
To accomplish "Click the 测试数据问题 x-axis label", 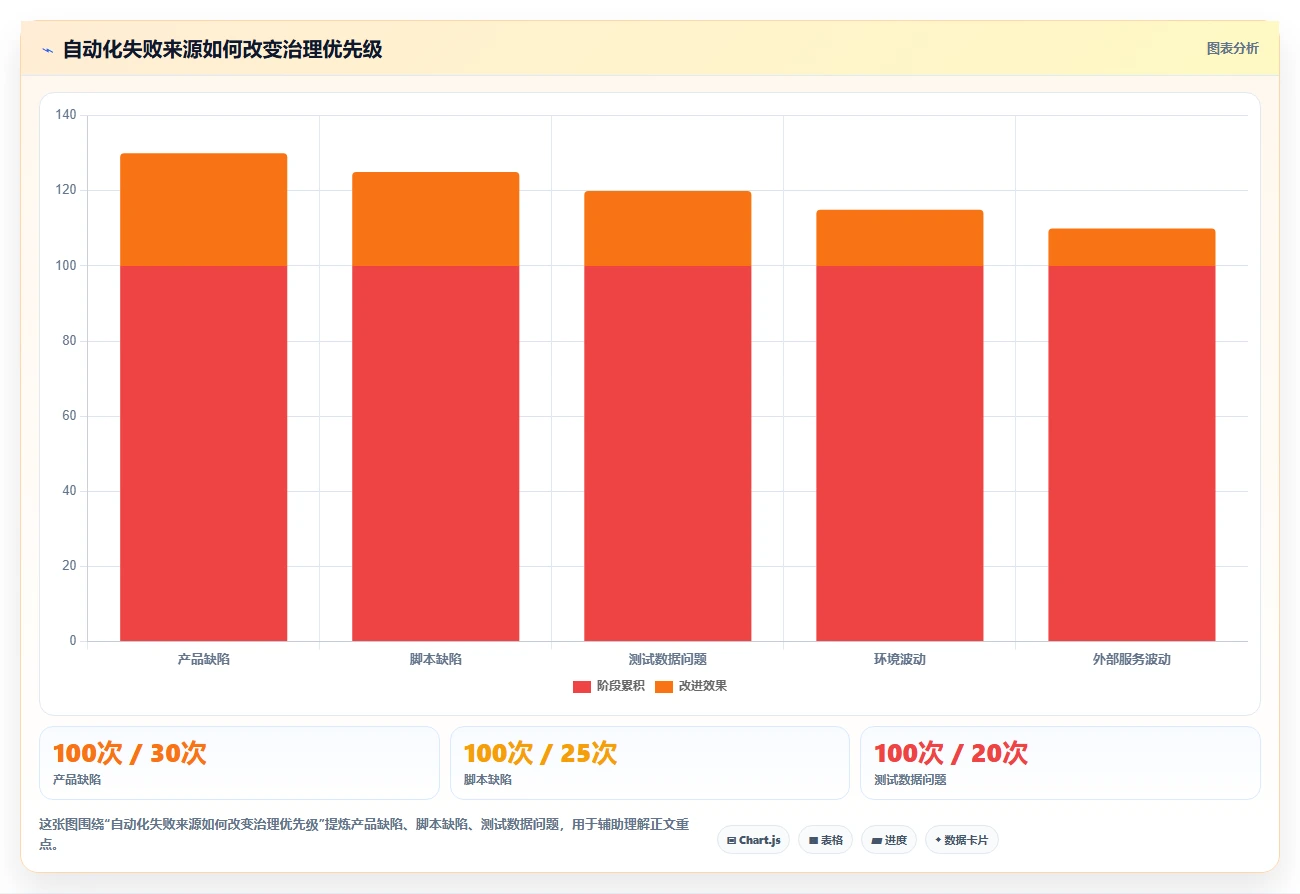I will coord(668,660).
